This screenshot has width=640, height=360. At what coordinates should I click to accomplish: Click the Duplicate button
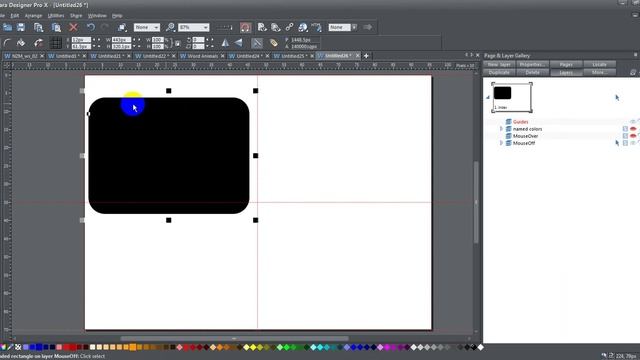pyautogui.click(x=499, y=72)
